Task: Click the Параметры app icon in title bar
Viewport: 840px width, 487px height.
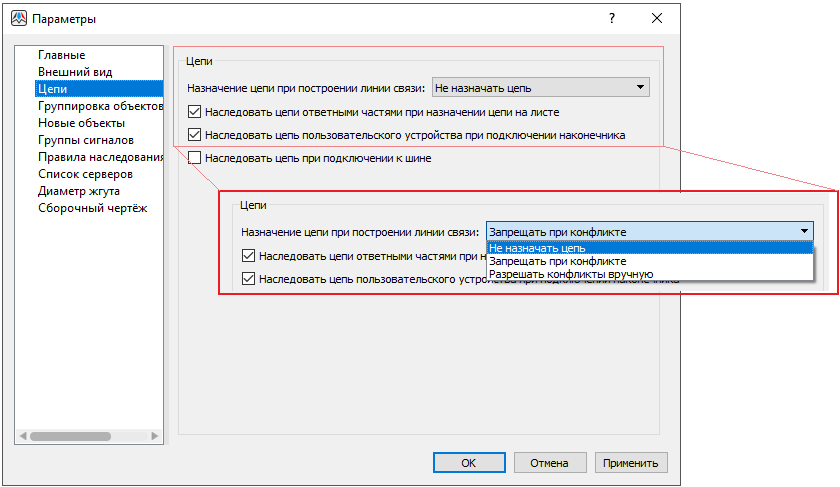Action: (19, 19)
